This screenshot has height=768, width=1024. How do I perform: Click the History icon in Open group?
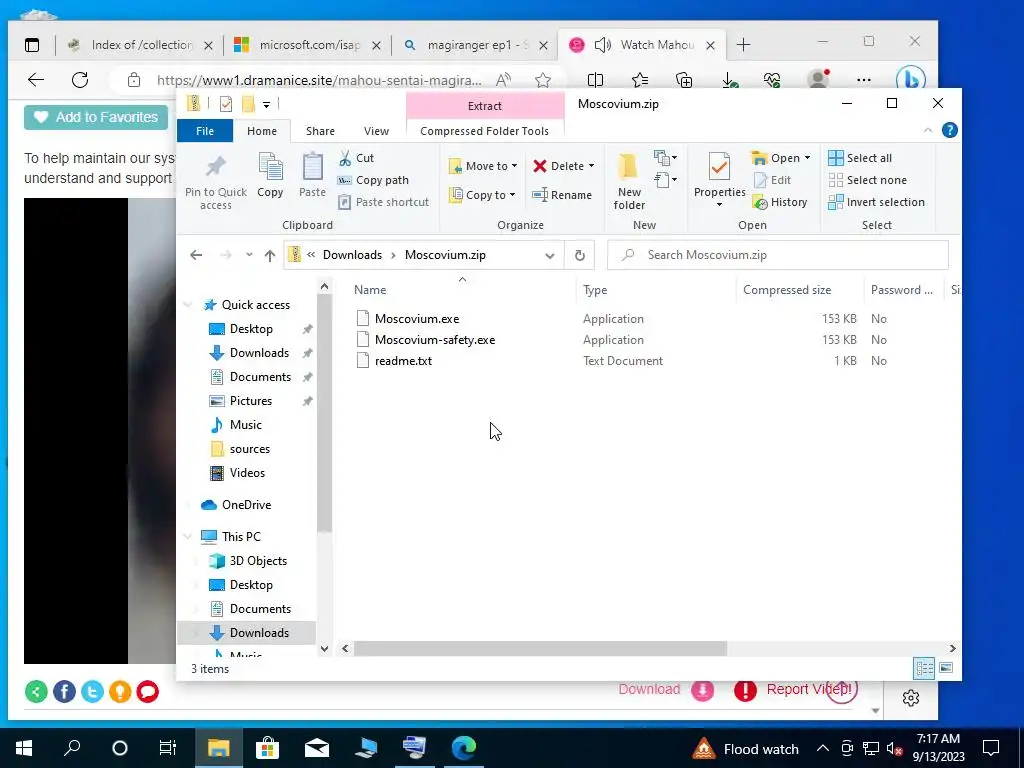pos(760,202)
